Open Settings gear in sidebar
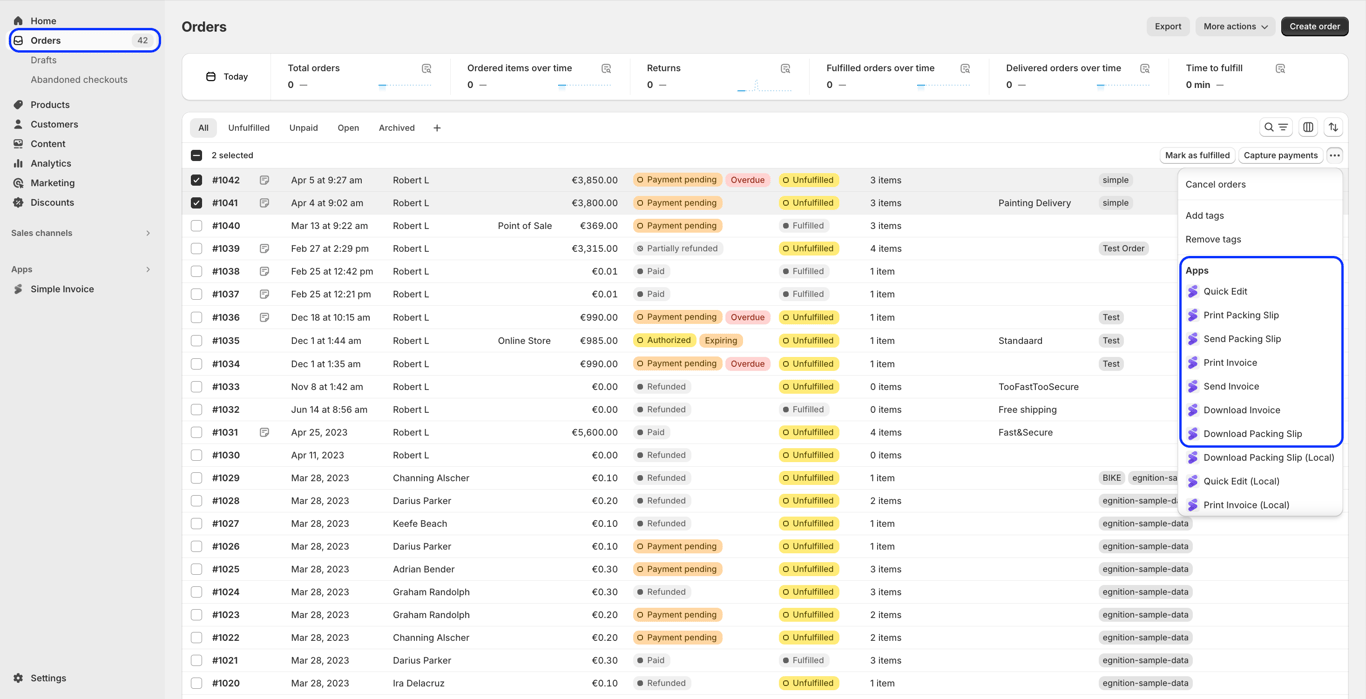 pos(18,678)
